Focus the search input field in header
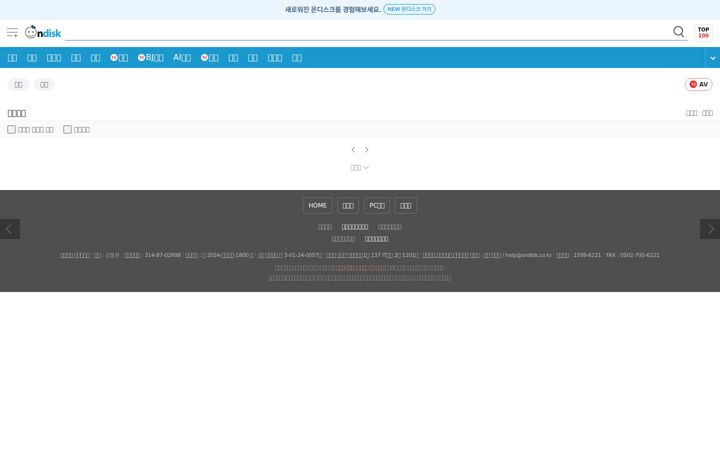Viewport: 720px width, 450px height. [367, 32]
